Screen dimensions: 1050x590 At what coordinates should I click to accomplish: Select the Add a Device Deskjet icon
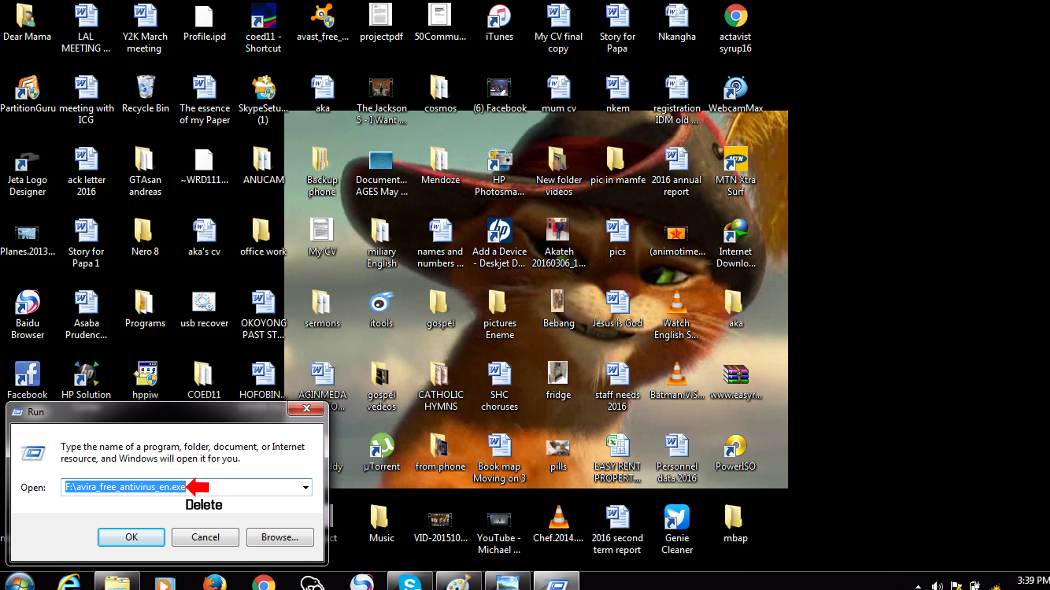click(499, 243)
